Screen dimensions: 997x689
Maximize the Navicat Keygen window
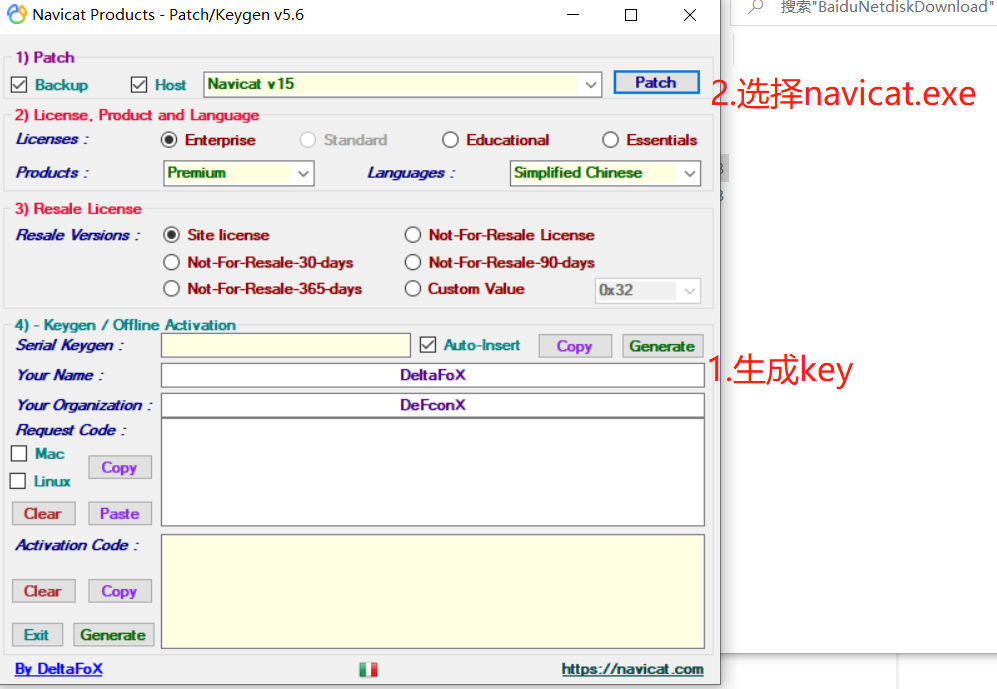click(631, 15)
